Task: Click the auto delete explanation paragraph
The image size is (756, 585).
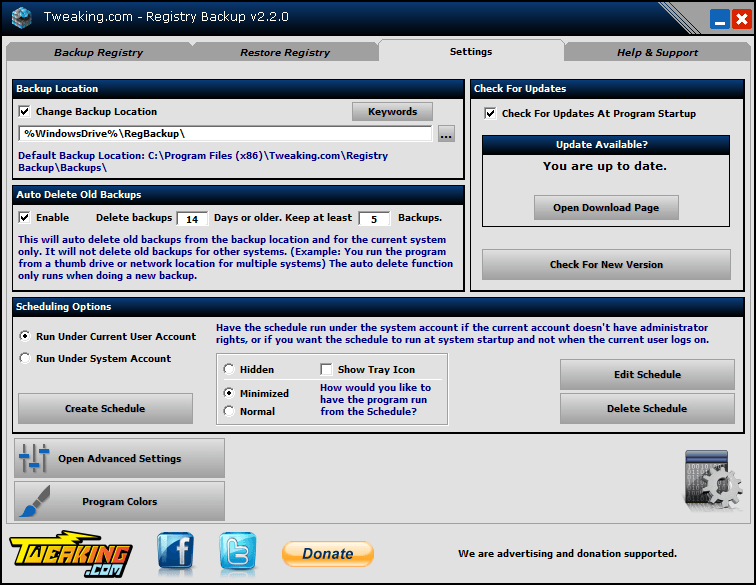Action: (x=235, y=258)
